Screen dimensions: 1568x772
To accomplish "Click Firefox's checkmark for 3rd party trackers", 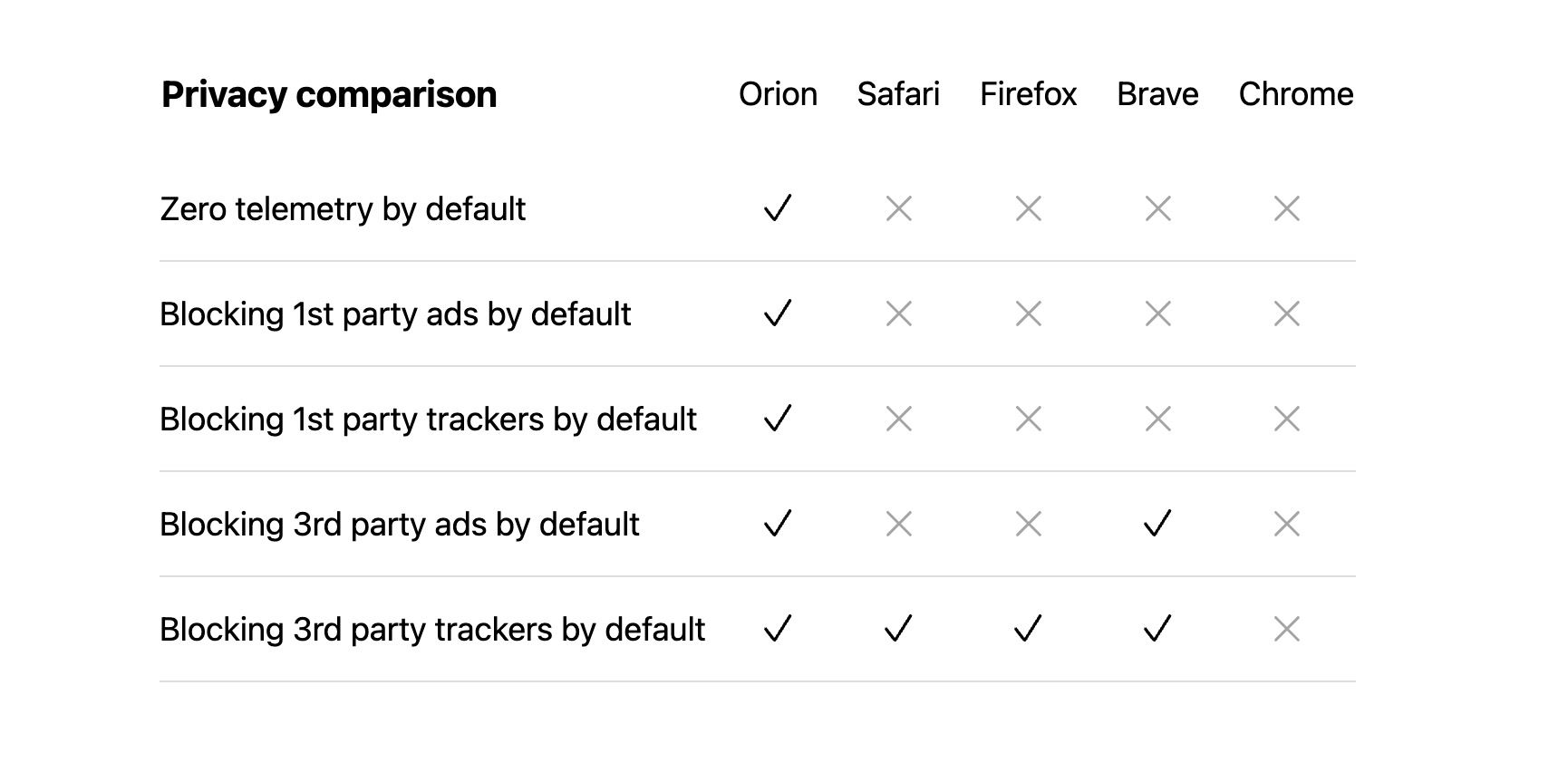I will (1028, 629).
